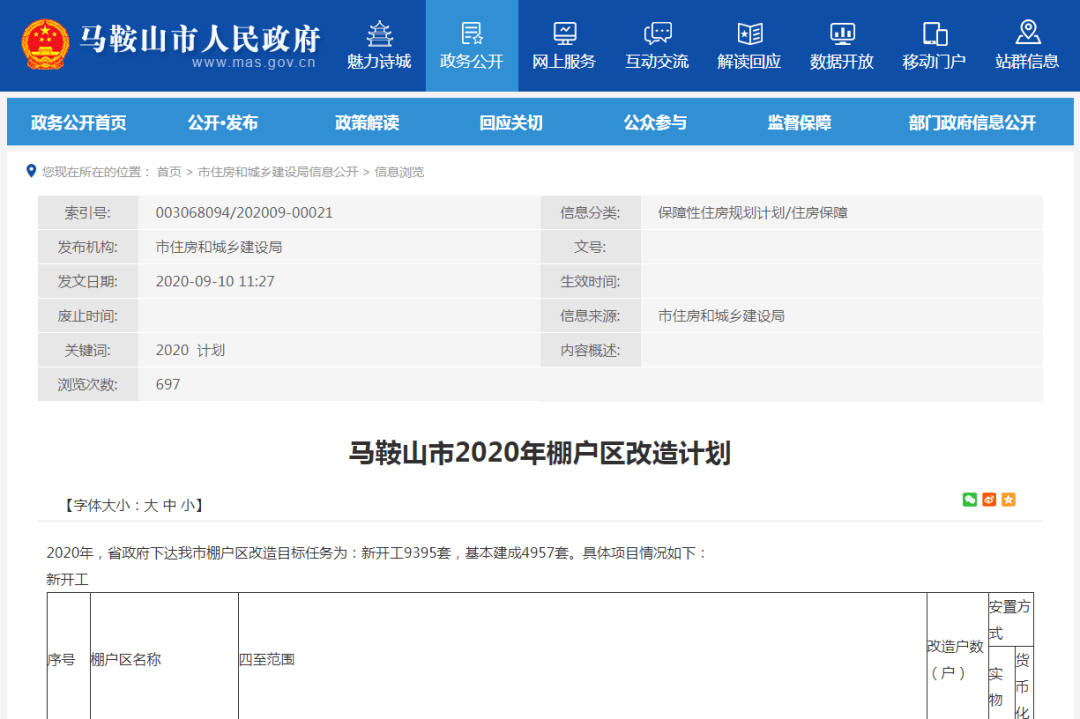Image resolution: width=1080 pixels, height=719 pixels.
Task: Open 监督保障 from the navigation bar
Action: pos(797,122)
